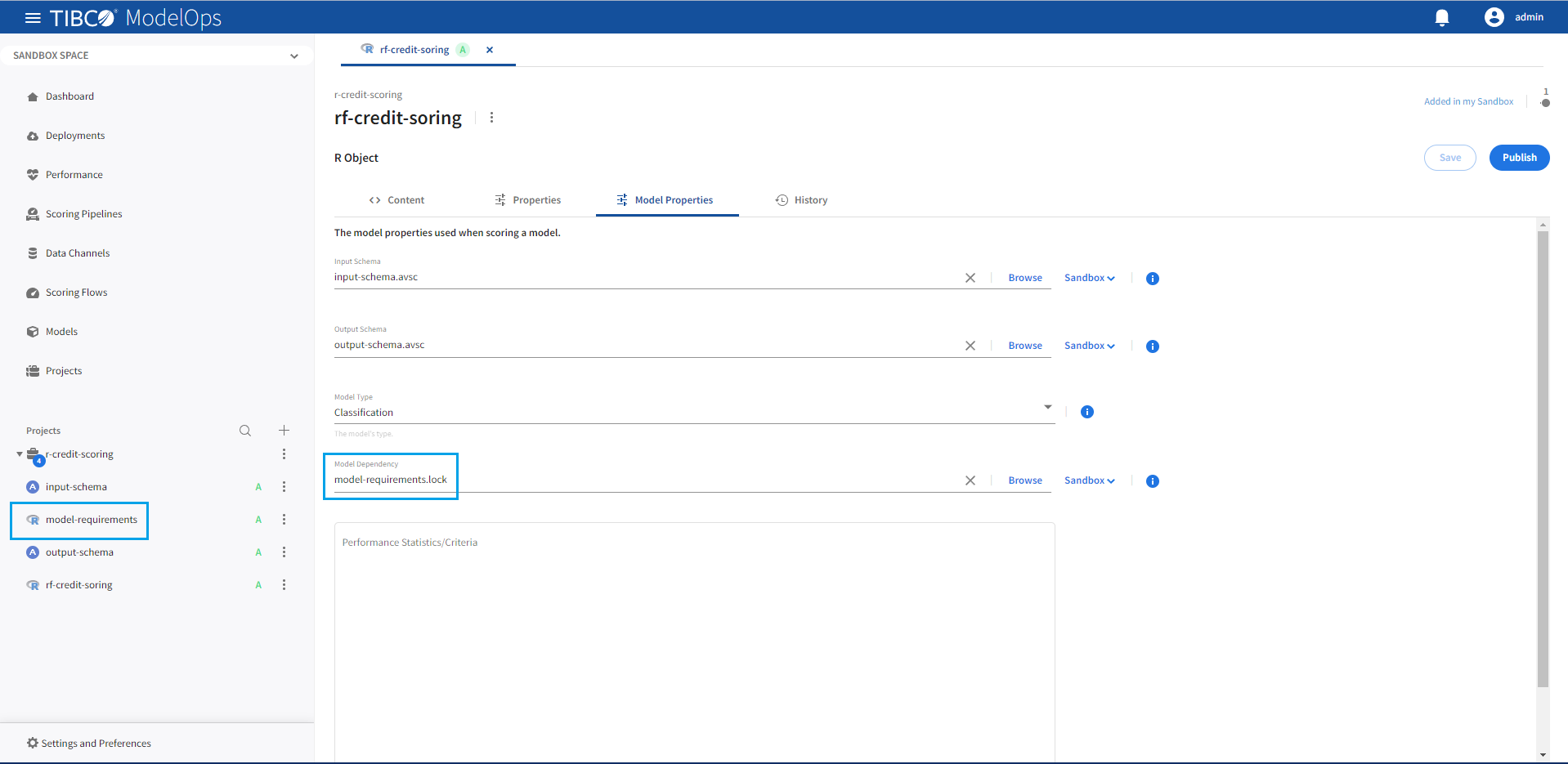Click Browse for Output Schema

pyautogui.click(x=1024, y=346)
